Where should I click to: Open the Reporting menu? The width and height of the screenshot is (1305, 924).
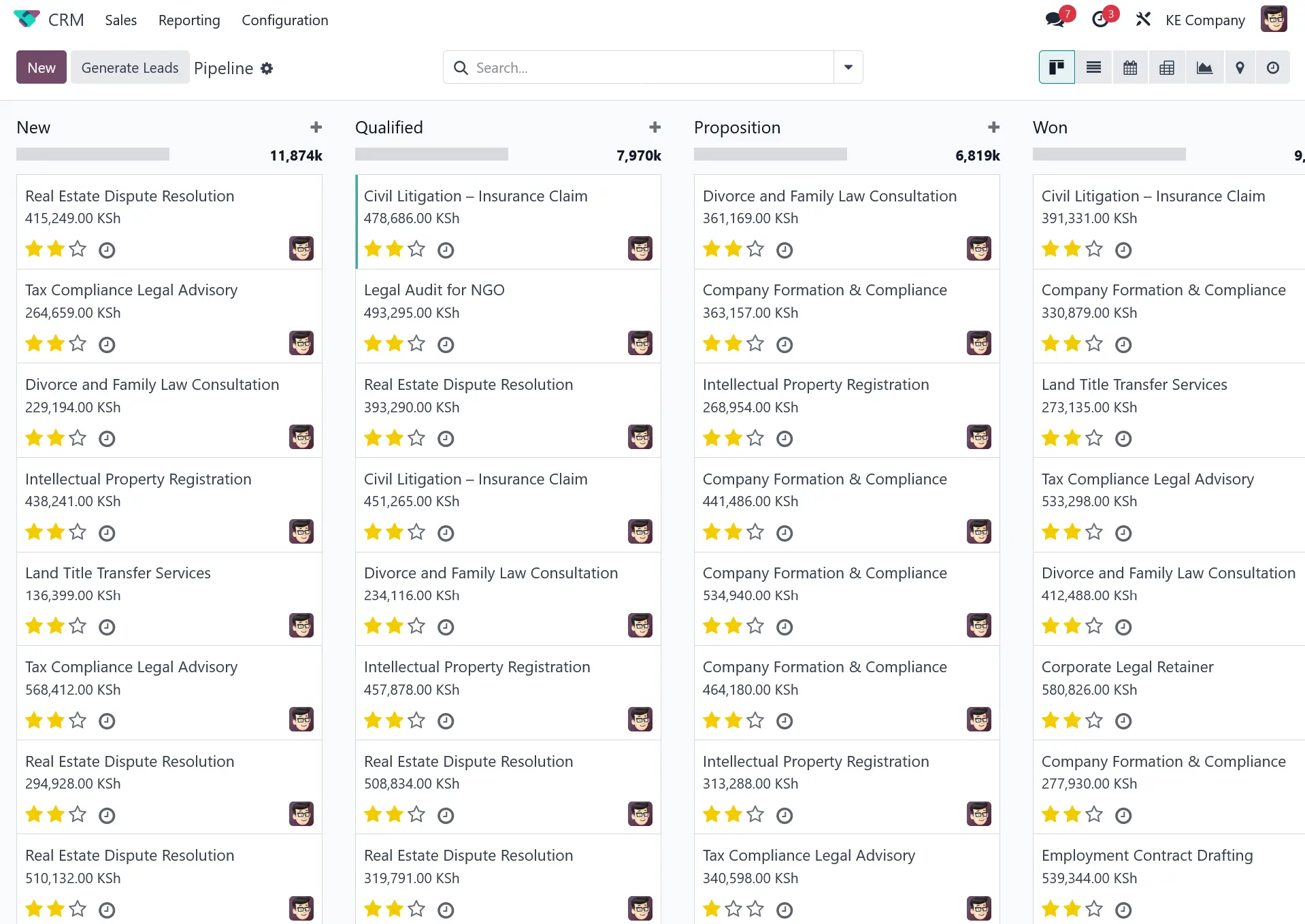189,20
